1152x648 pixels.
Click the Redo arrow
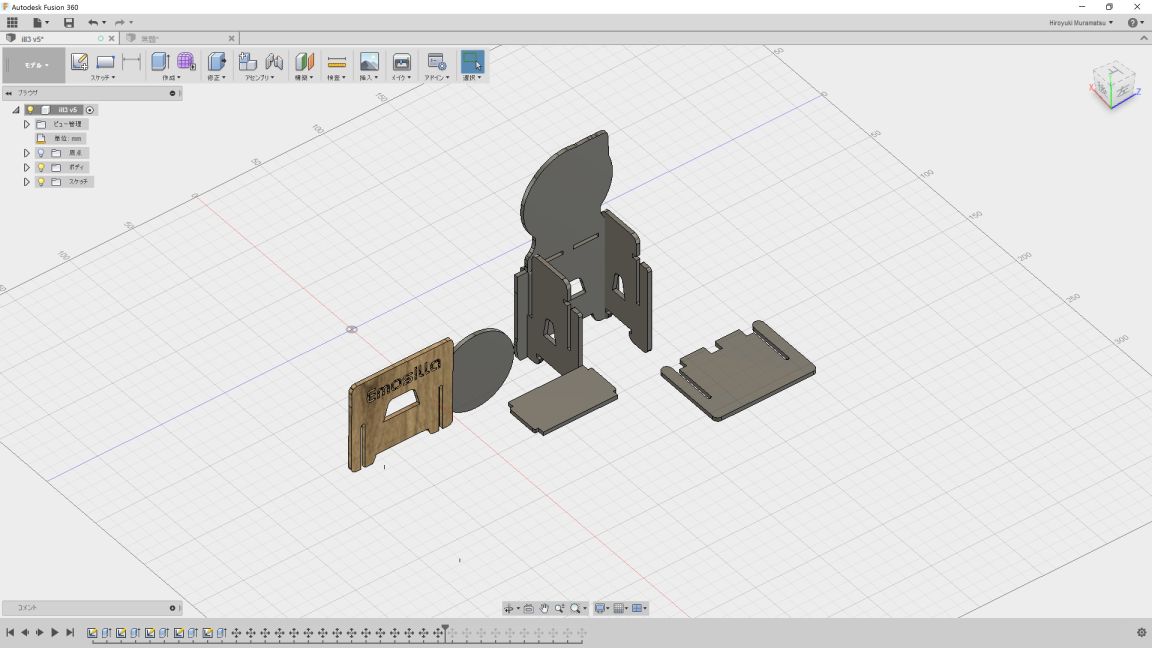click(120, 23)
